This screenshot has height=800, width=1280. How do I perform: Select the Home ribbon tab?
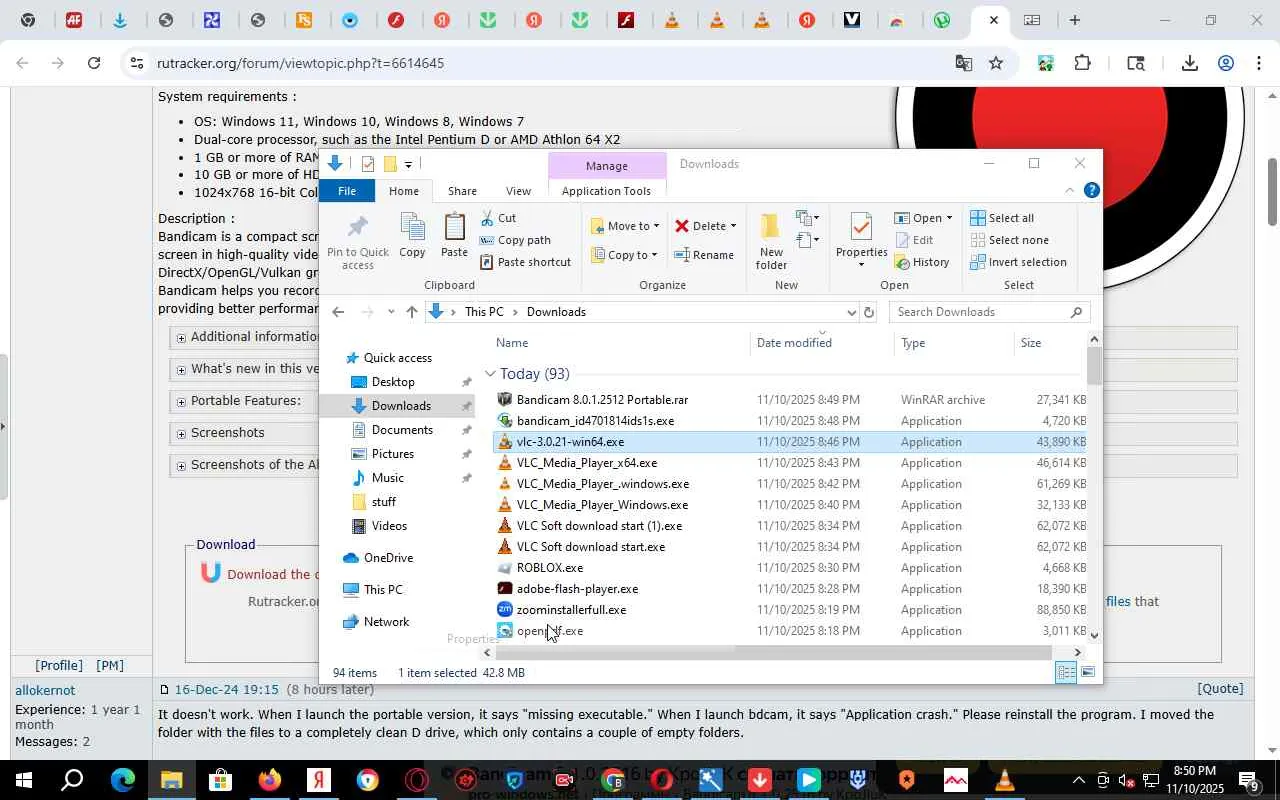click(x=404, y=191)
